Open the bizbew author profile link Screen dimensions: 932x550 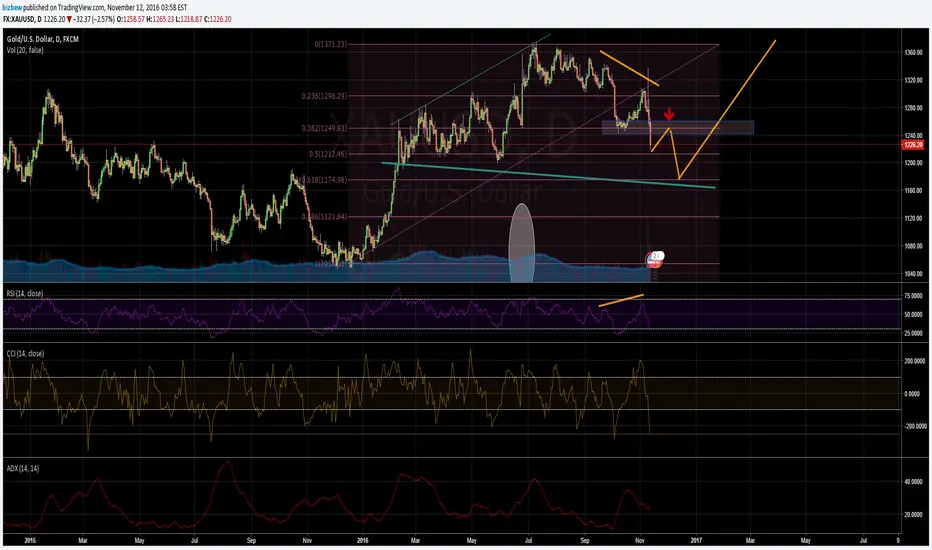tap(12, 7)
